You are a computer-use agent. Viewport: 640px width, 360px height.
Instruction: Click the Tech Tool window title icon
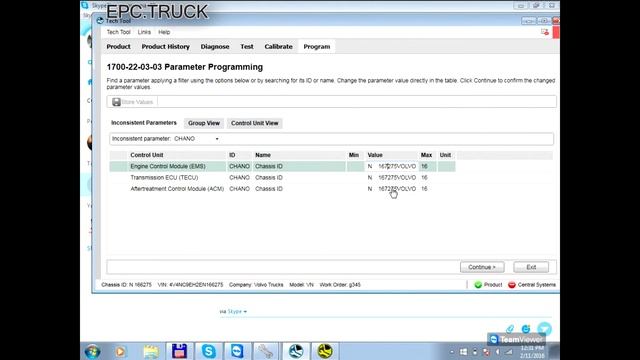coord(100,20)
